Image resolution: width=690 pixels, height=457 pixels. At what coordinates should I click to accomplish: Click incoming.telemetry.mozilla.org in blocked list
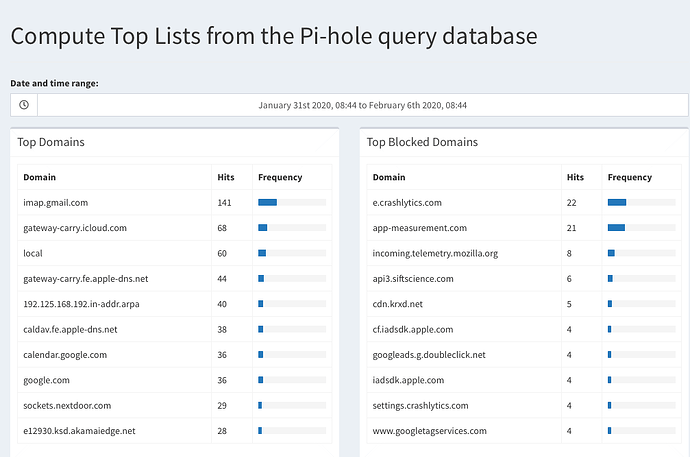point(435,254)
